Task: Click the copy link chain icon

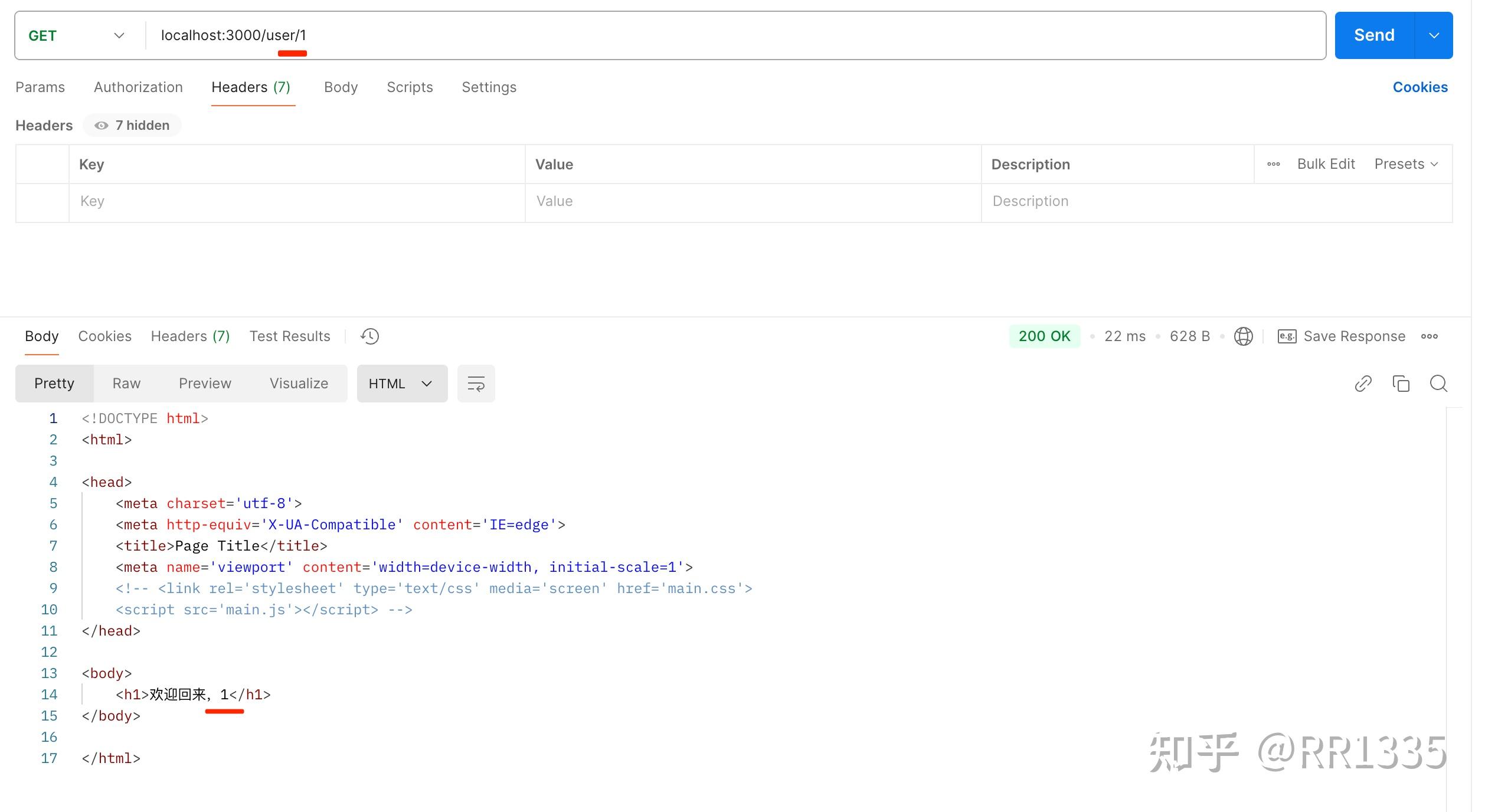Action: pos(1363,384)
